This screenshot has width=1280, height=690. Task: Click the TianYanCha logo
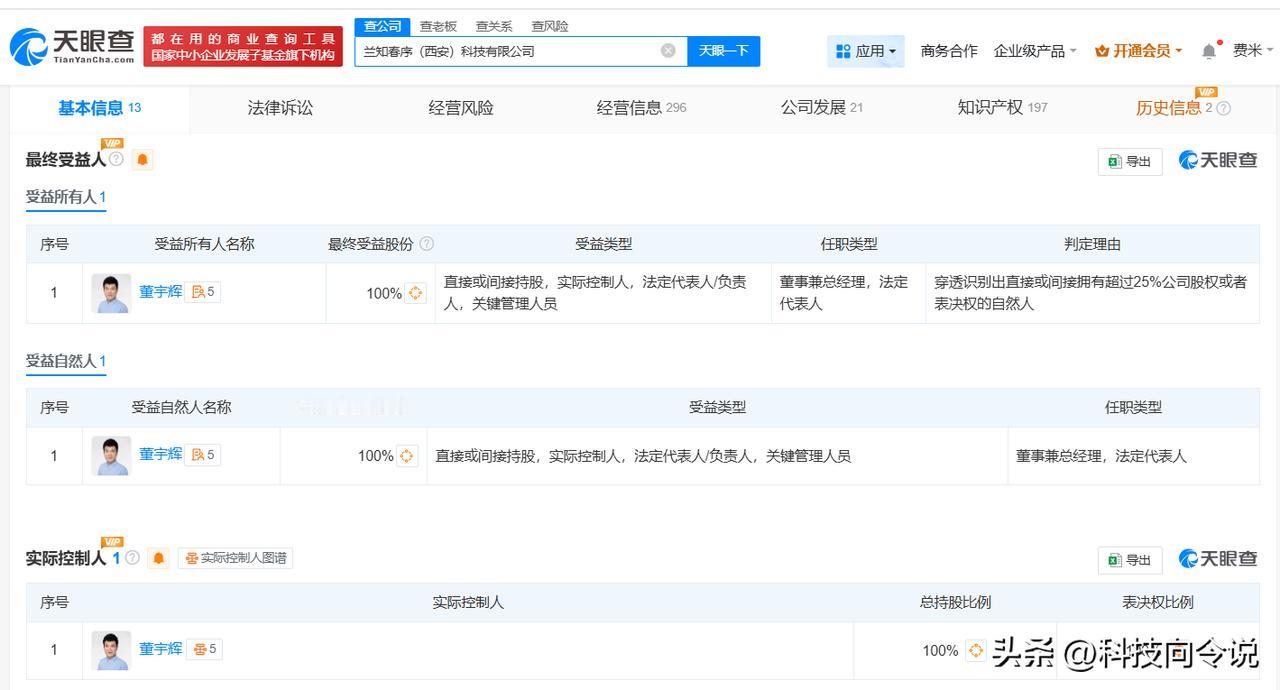(x=72, y=46)
